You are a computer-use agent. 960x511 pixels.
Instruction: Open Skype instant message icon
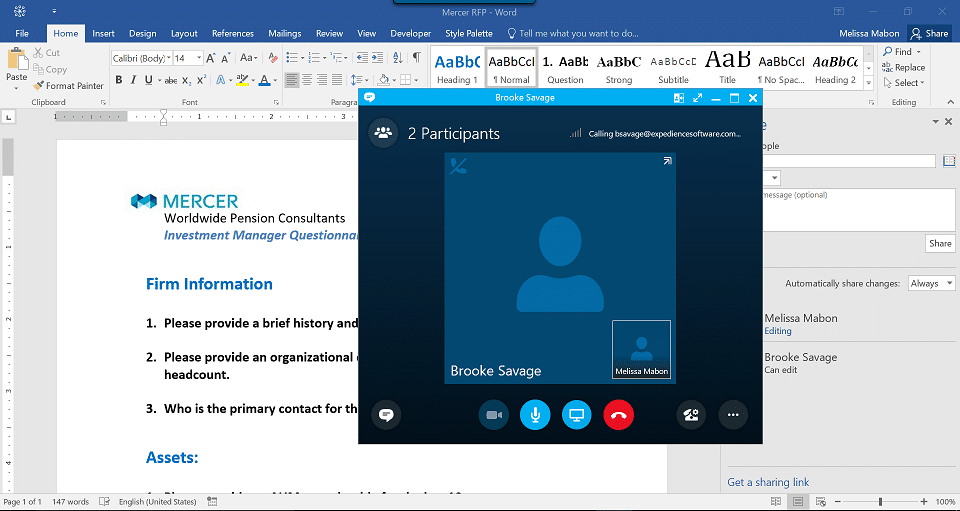(386, 415)
